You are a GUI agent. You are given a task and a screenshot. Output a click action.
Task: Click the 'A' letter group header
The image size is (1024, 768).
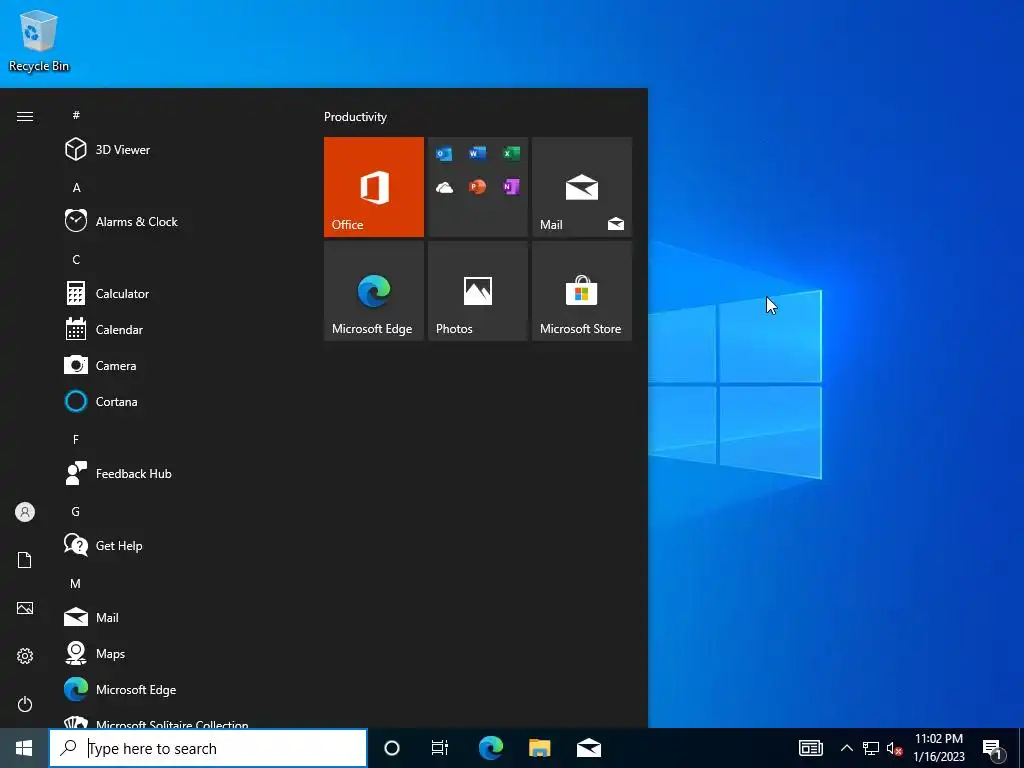76,187
